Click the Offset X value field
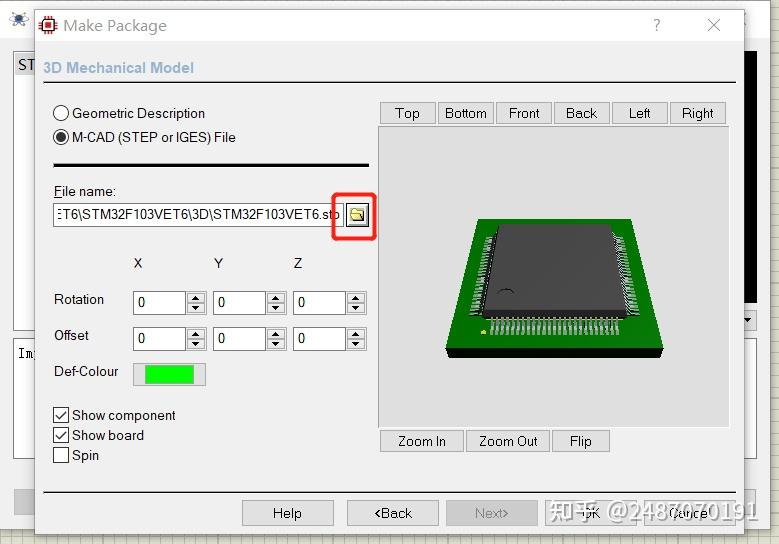Viewport: 779px width, 544px height. [159, 339]
